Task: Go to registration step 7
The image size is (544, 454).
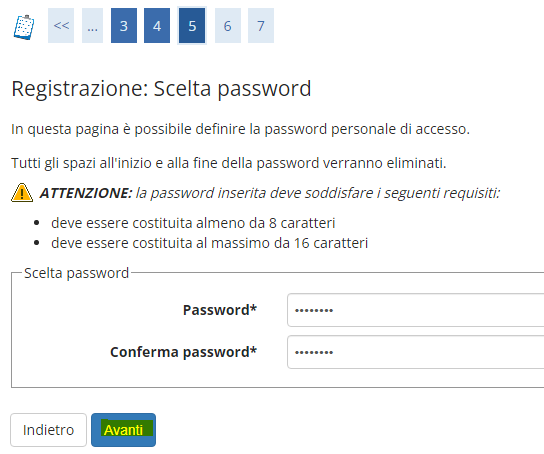Action: tap(261, 26)
